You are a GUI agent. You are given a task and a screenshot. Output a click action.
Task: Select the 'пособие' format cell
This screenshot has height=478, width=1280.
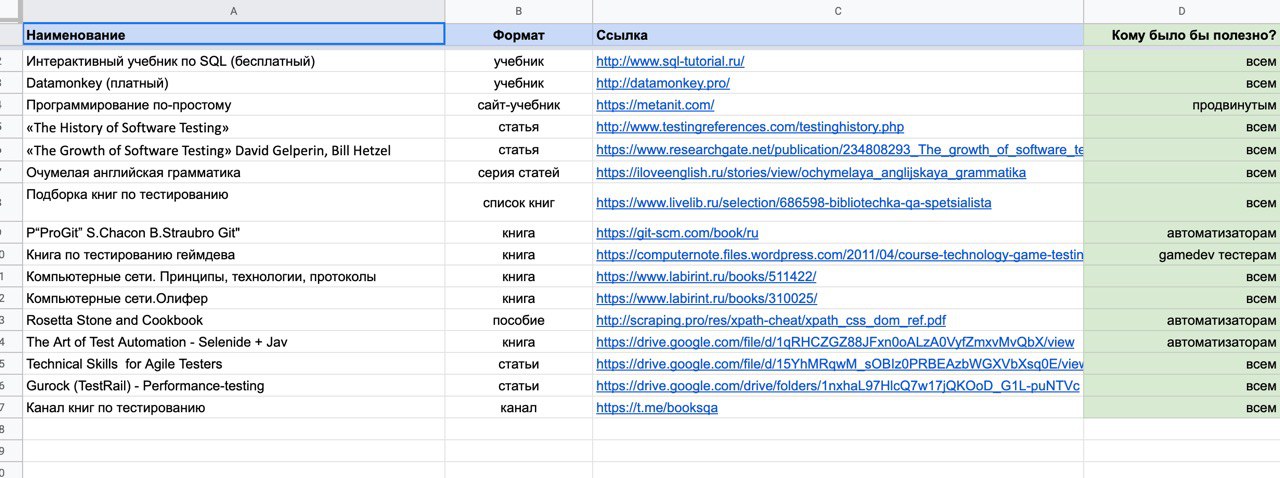519,320
